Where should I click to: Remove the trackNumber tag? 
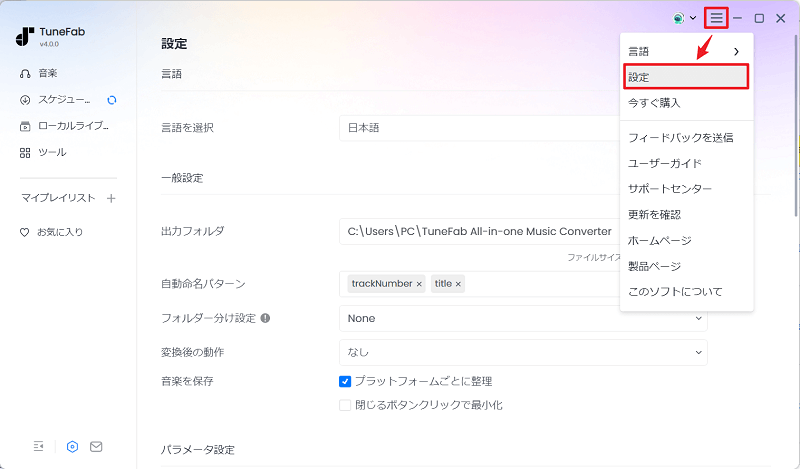tap(419, 284)
